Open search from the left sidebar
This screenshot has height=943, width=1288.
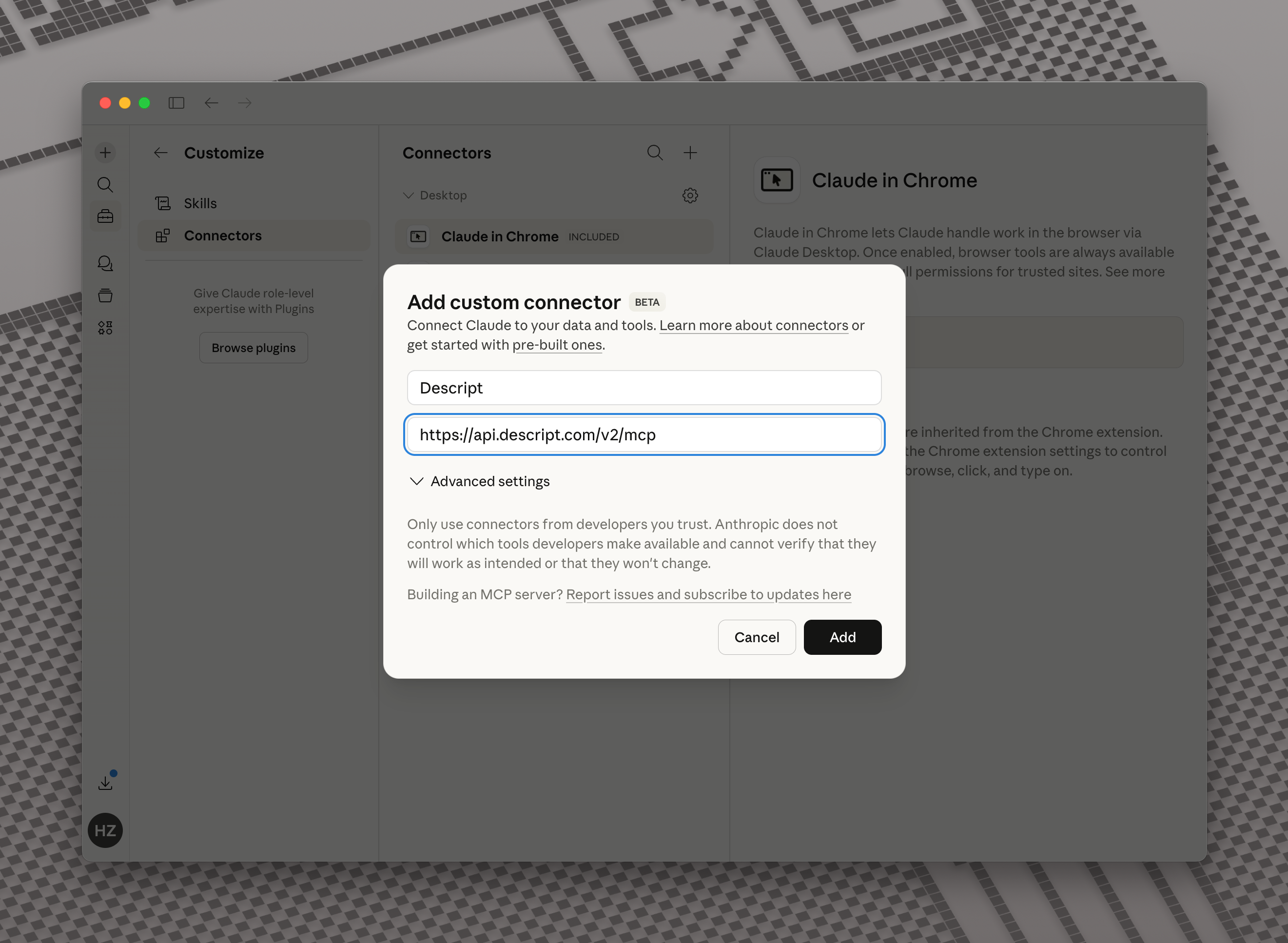point(105,184)
